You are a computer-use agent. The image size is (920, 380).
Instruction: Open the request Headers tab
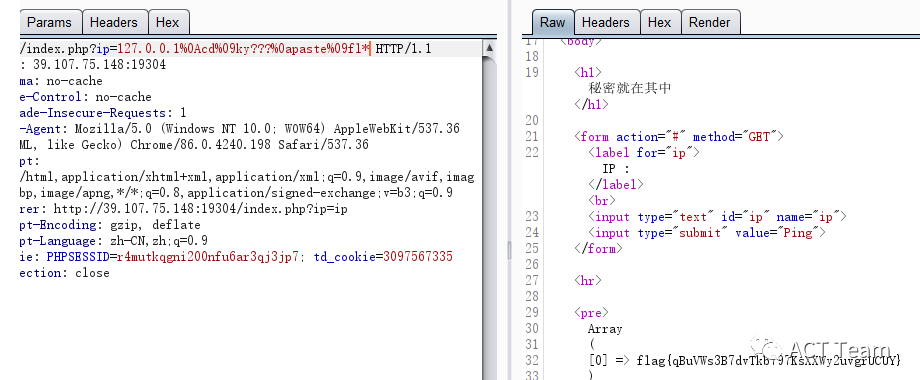[113, 22]
